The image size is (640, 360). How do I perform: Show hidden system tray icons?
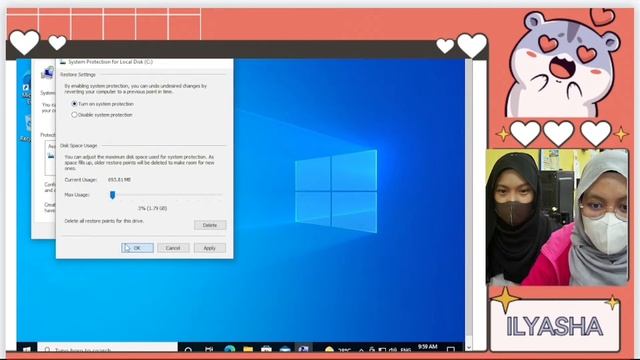361,349
